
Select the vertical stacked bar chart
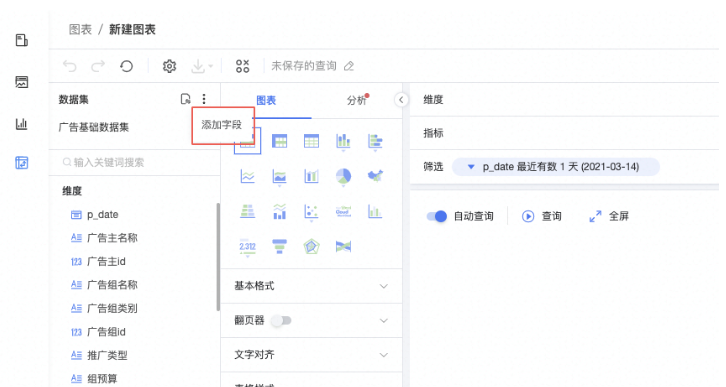(x=343, y=141)
